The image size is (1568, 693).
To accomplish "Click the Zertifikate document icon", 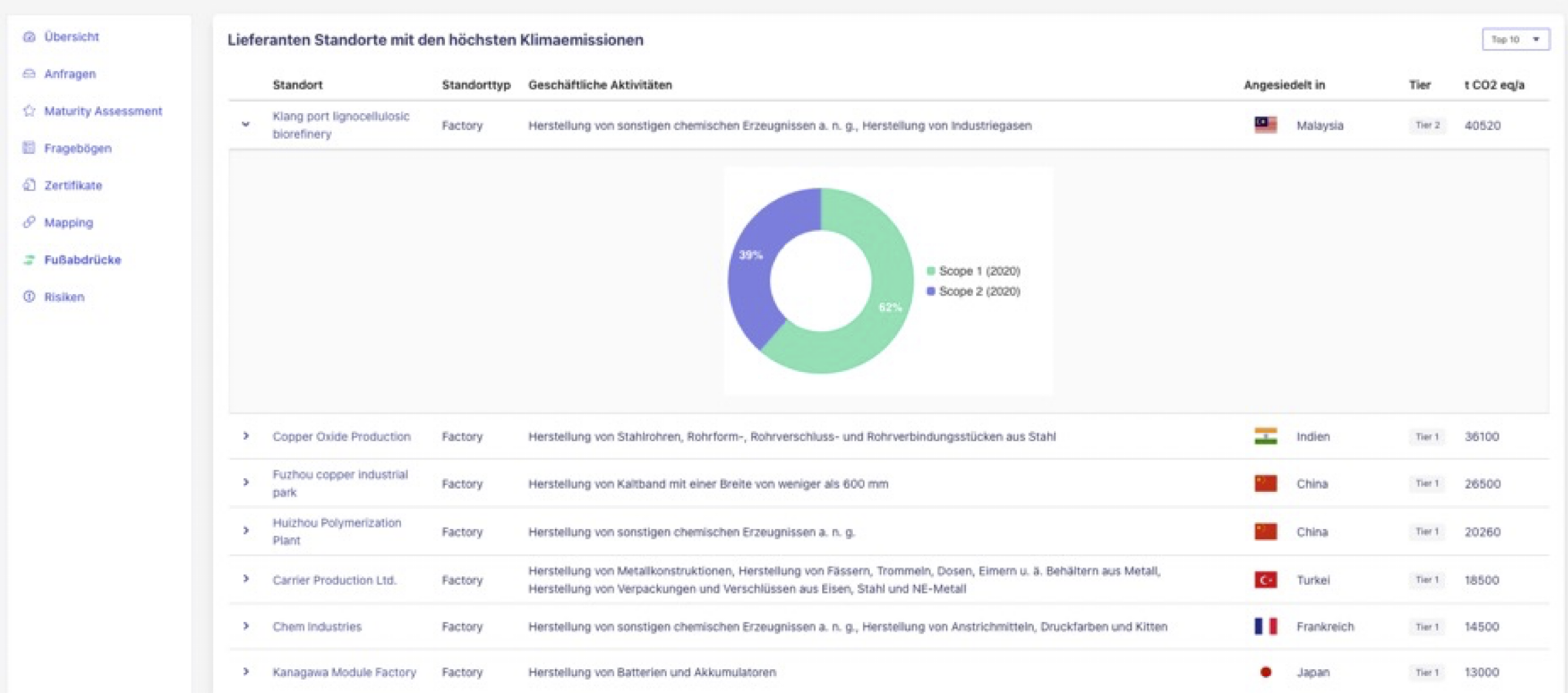I will 29,185.
